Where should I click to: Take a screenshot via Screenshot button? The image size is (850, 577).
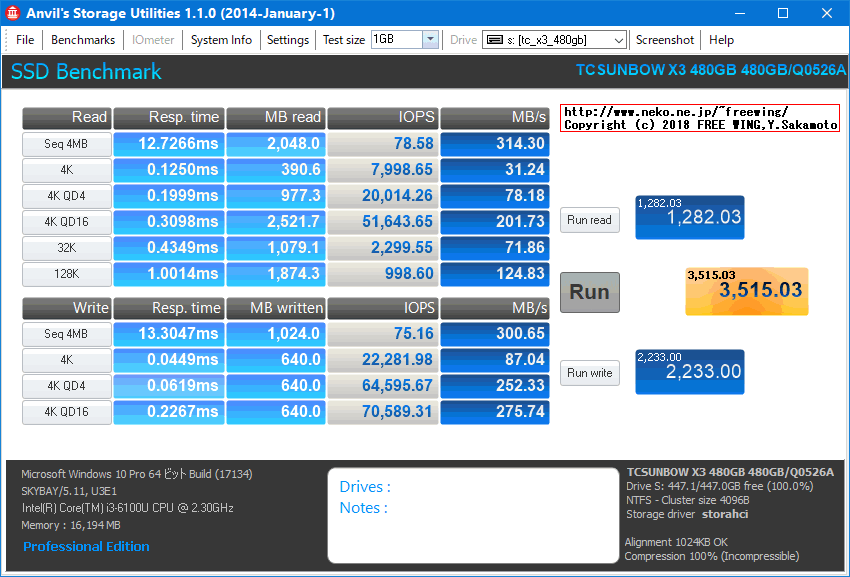(665, 40)
